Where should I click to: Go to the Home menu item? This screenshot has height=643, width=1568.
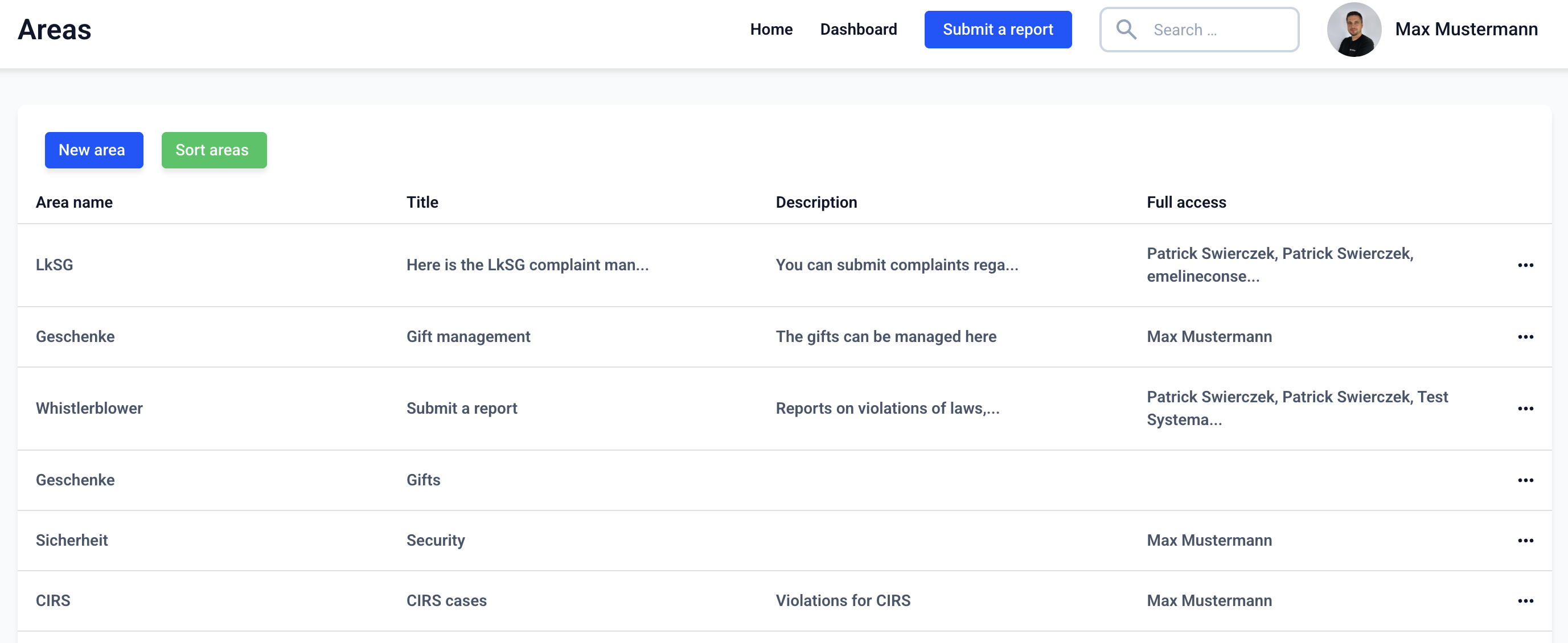coord(770,30)
